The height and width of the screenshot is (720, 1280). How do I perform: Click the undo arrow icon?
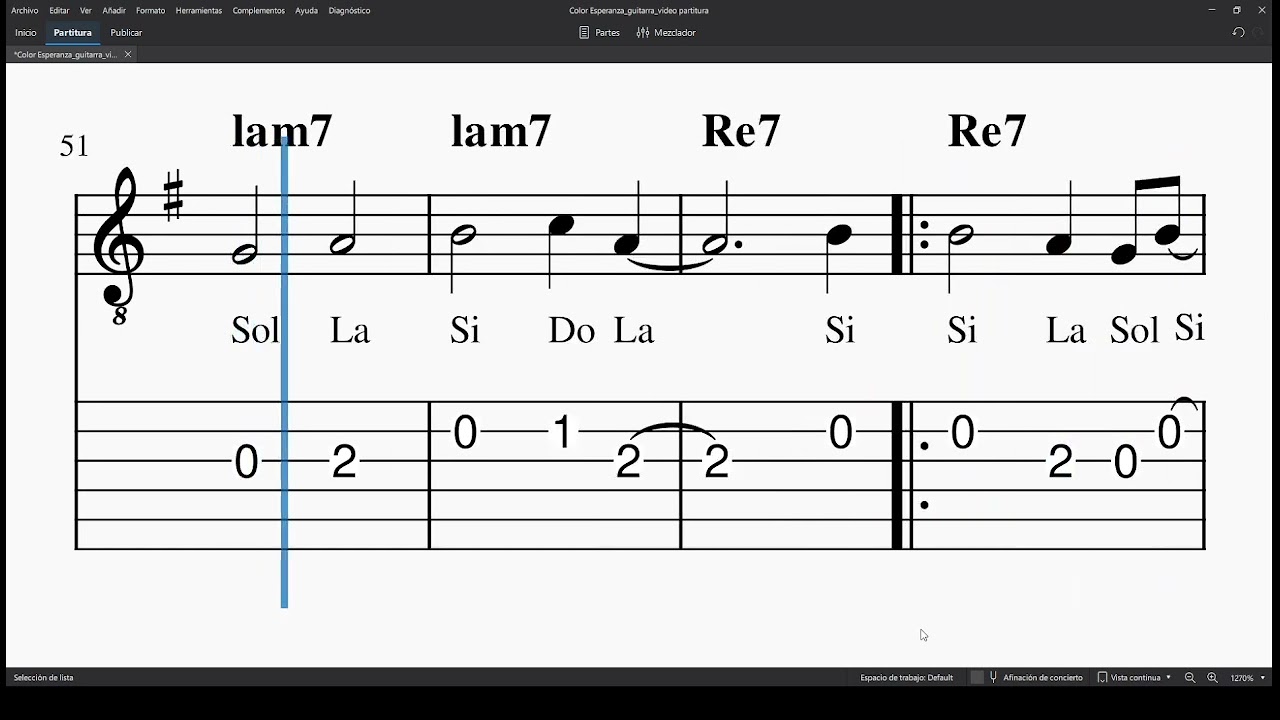pos(1238,32)
